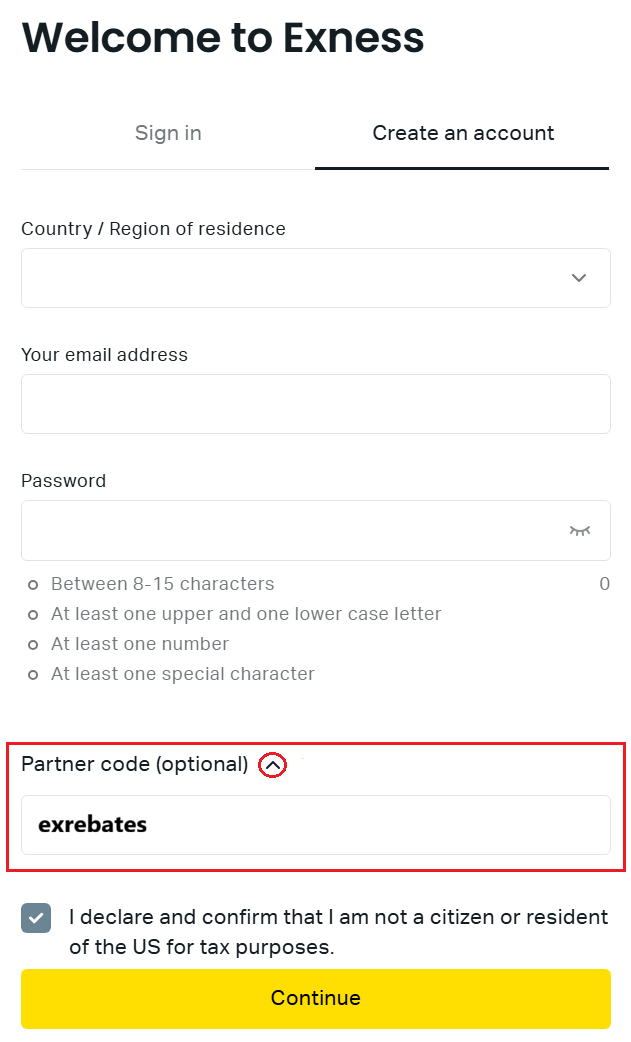Open the Country / Region of residence dropdown
Image resolution: width=631 pixels, height=1042 pixels.
pos(300,278)
